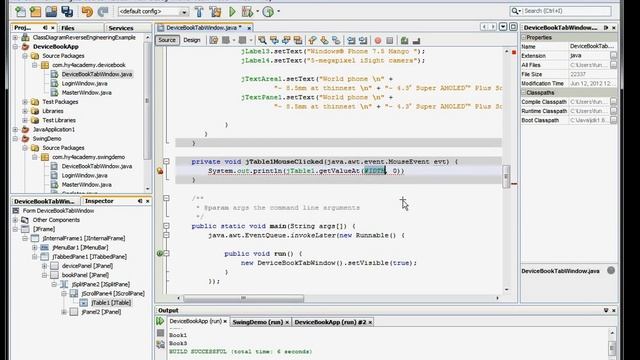Screen dimensions: 640x360
Task: Click the New File toolbar icon
Action: (x=20, y=11)
